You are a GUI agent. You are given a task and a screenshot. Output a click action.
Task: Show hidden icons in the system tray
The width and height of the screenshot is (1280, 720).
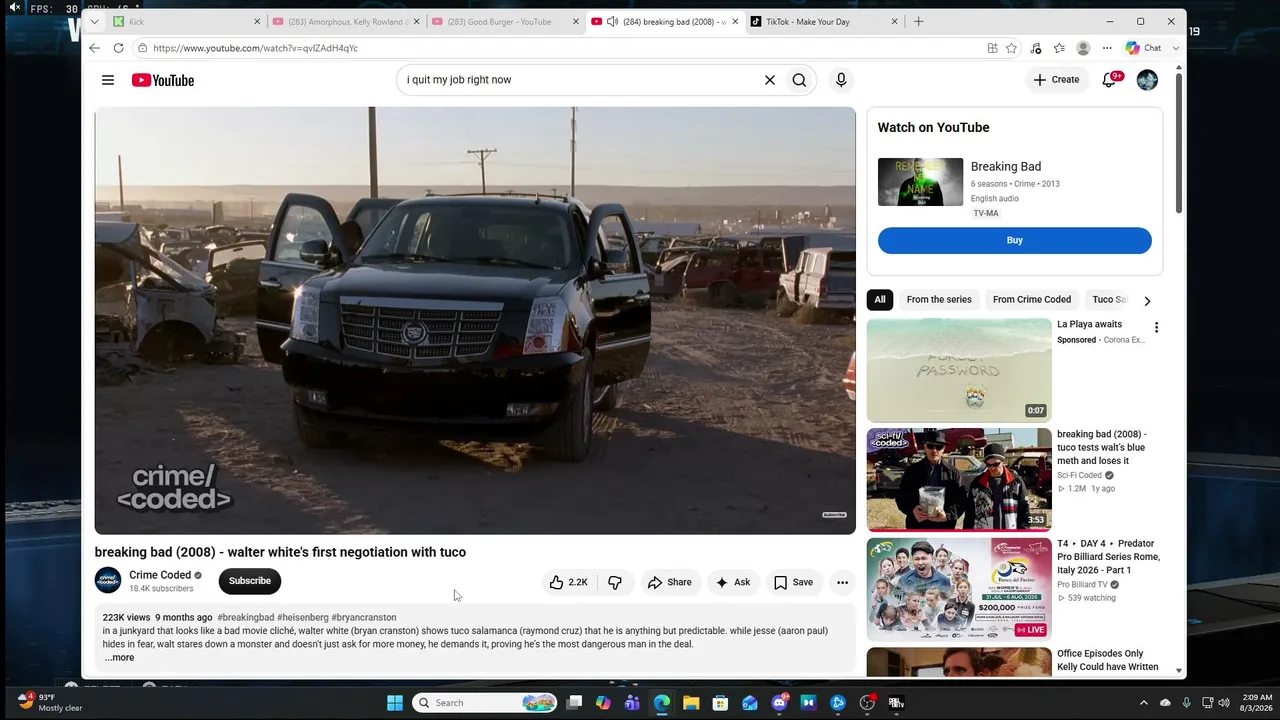tap(1144, 703)
